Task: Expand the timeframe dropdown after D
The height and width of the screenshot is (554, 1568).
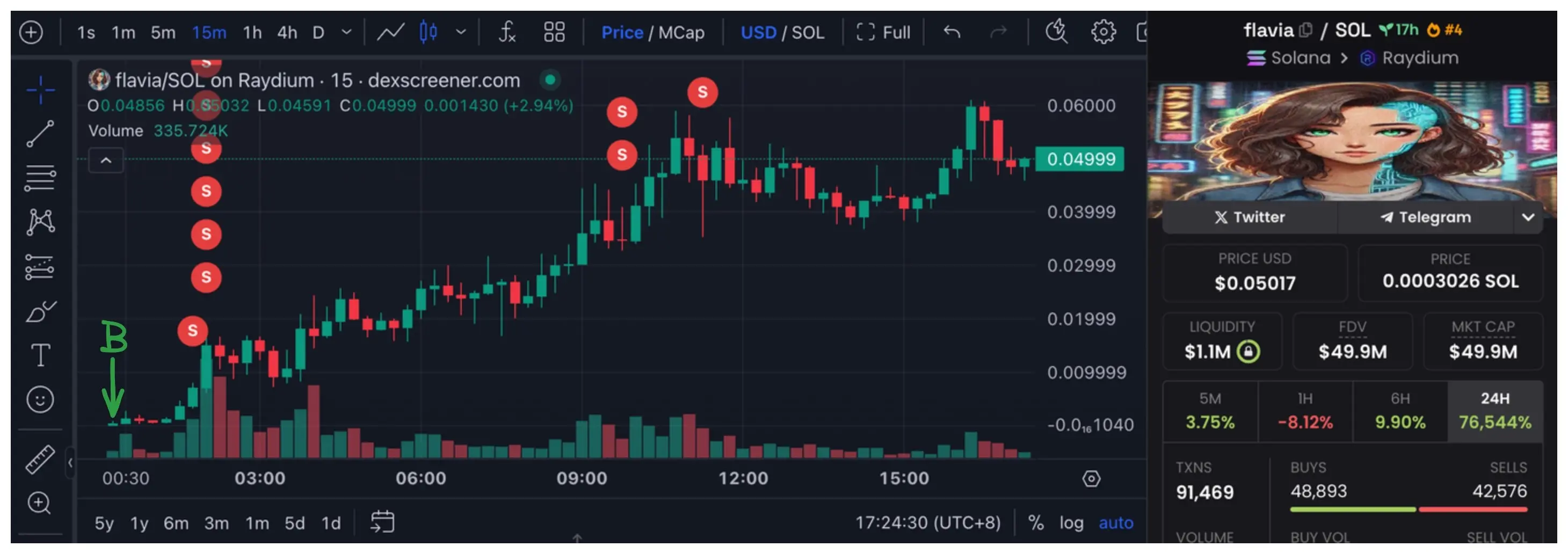Action: (347, 32)
